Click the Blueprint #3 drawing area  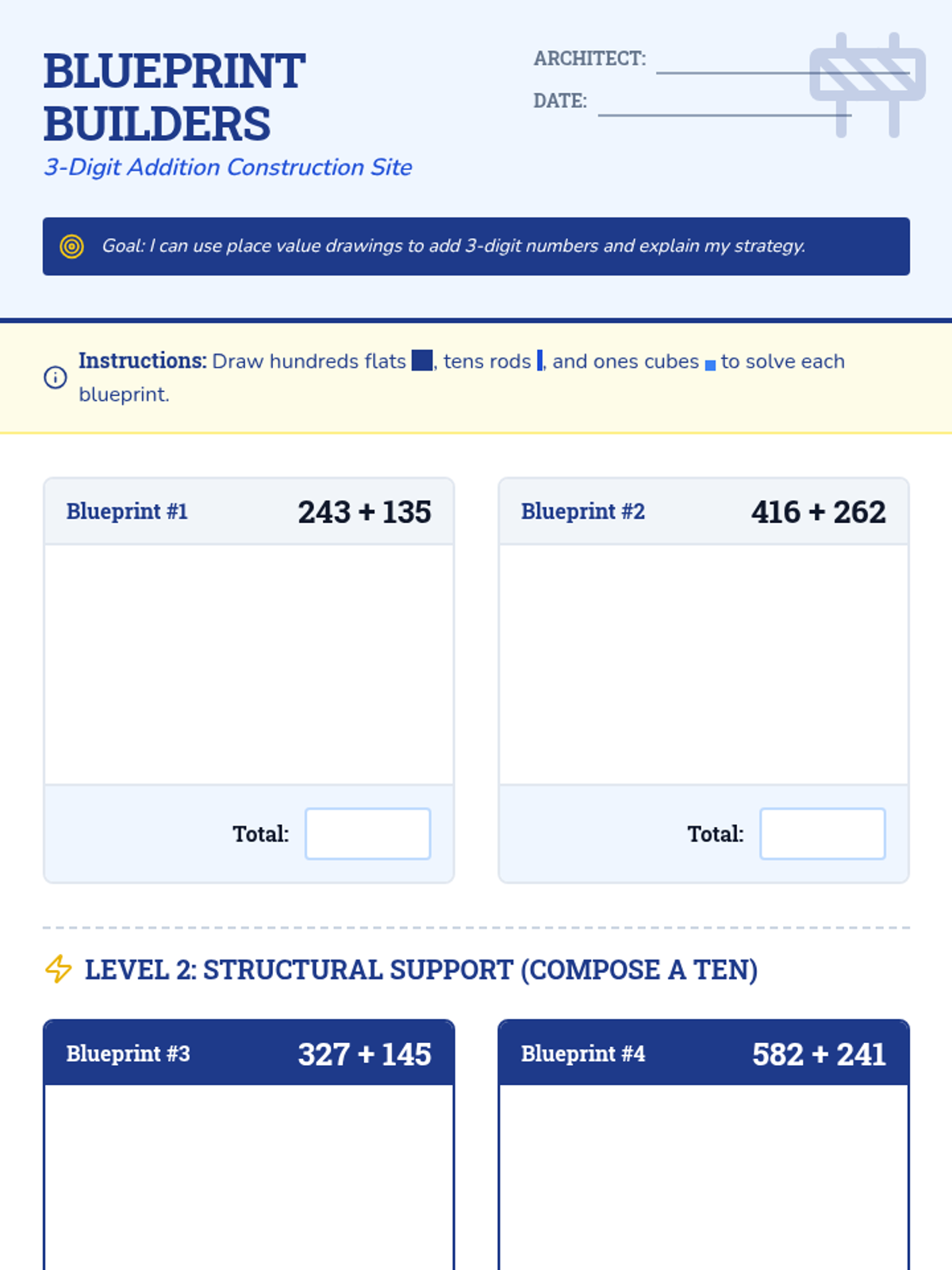pyautogui.click(x=249, y=1175)
